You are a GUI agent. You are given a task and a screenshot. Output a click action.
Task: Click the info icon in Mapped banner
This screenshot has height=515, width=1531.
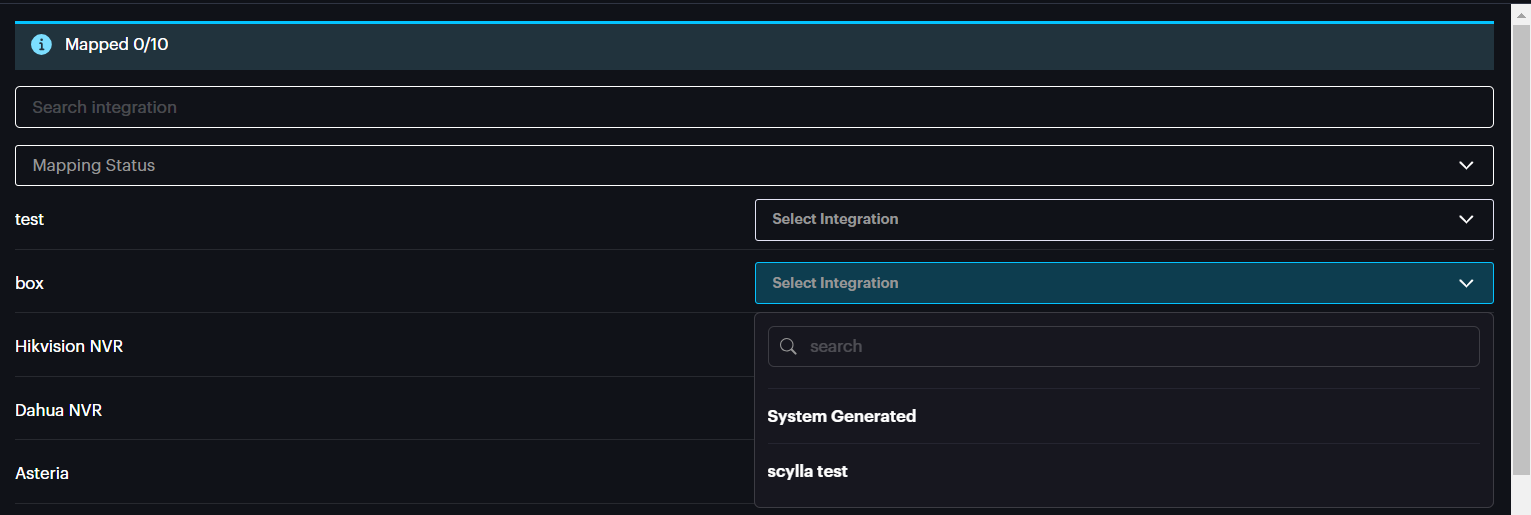tap(41, 45)
